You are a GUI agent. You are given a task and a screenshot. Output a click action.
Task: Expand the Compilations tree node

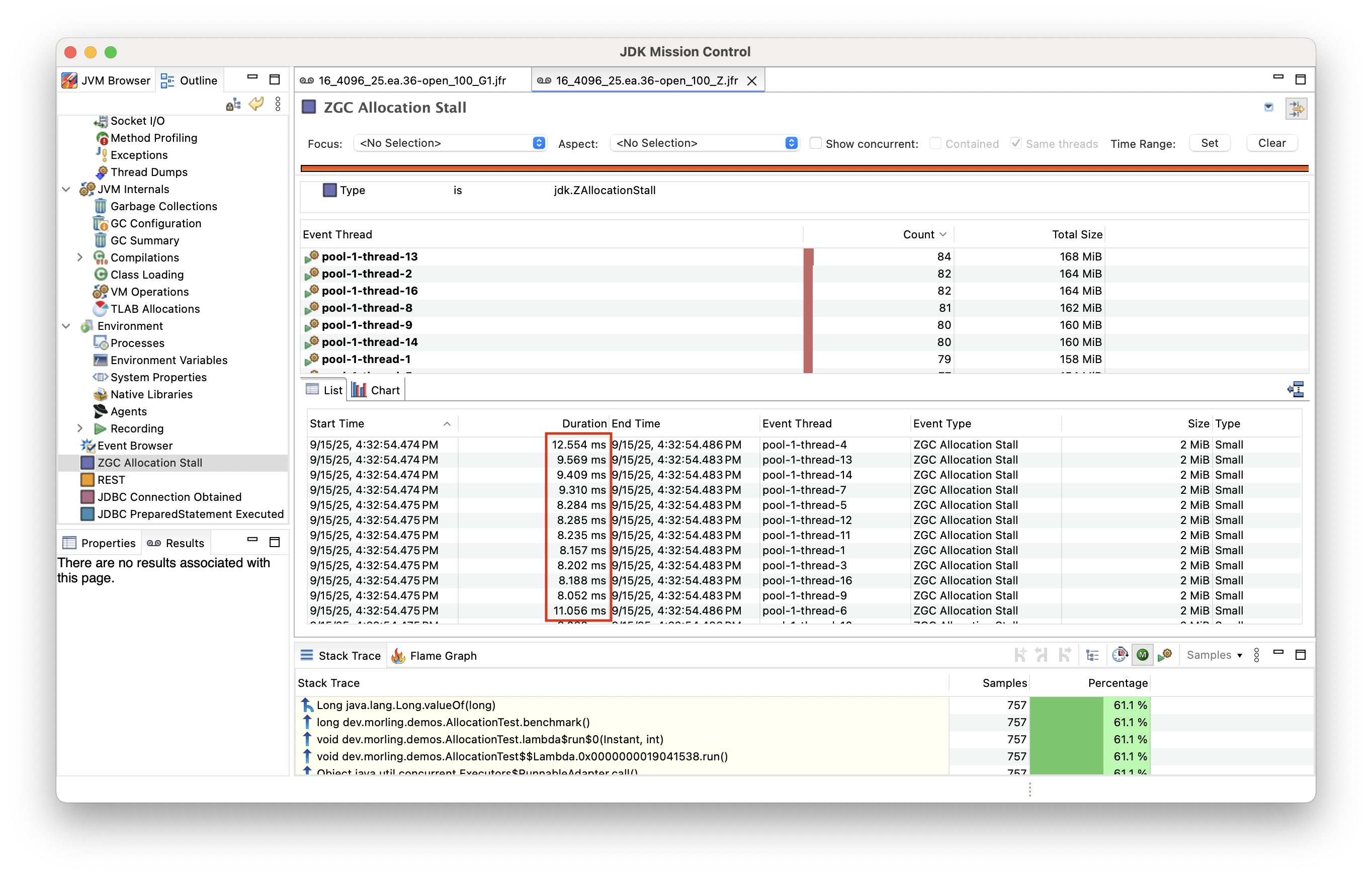80,257
